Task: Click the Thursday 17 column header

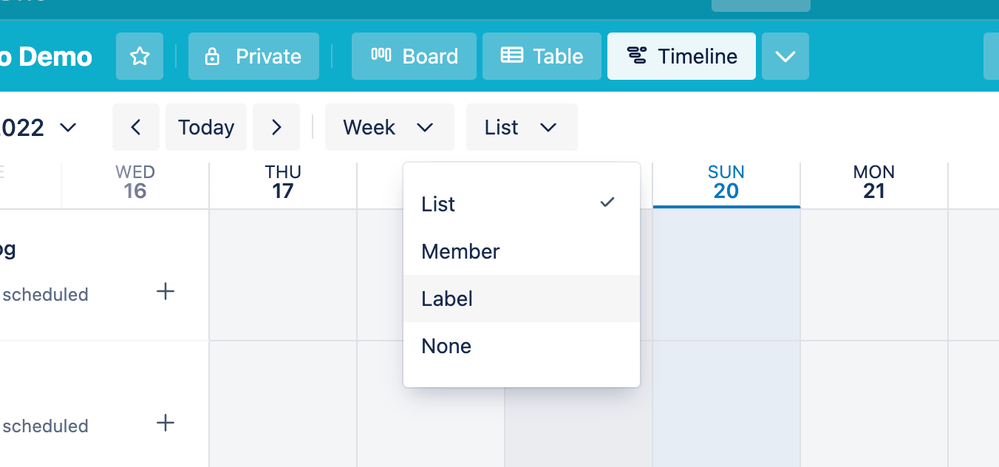Action: pos(283,182)
